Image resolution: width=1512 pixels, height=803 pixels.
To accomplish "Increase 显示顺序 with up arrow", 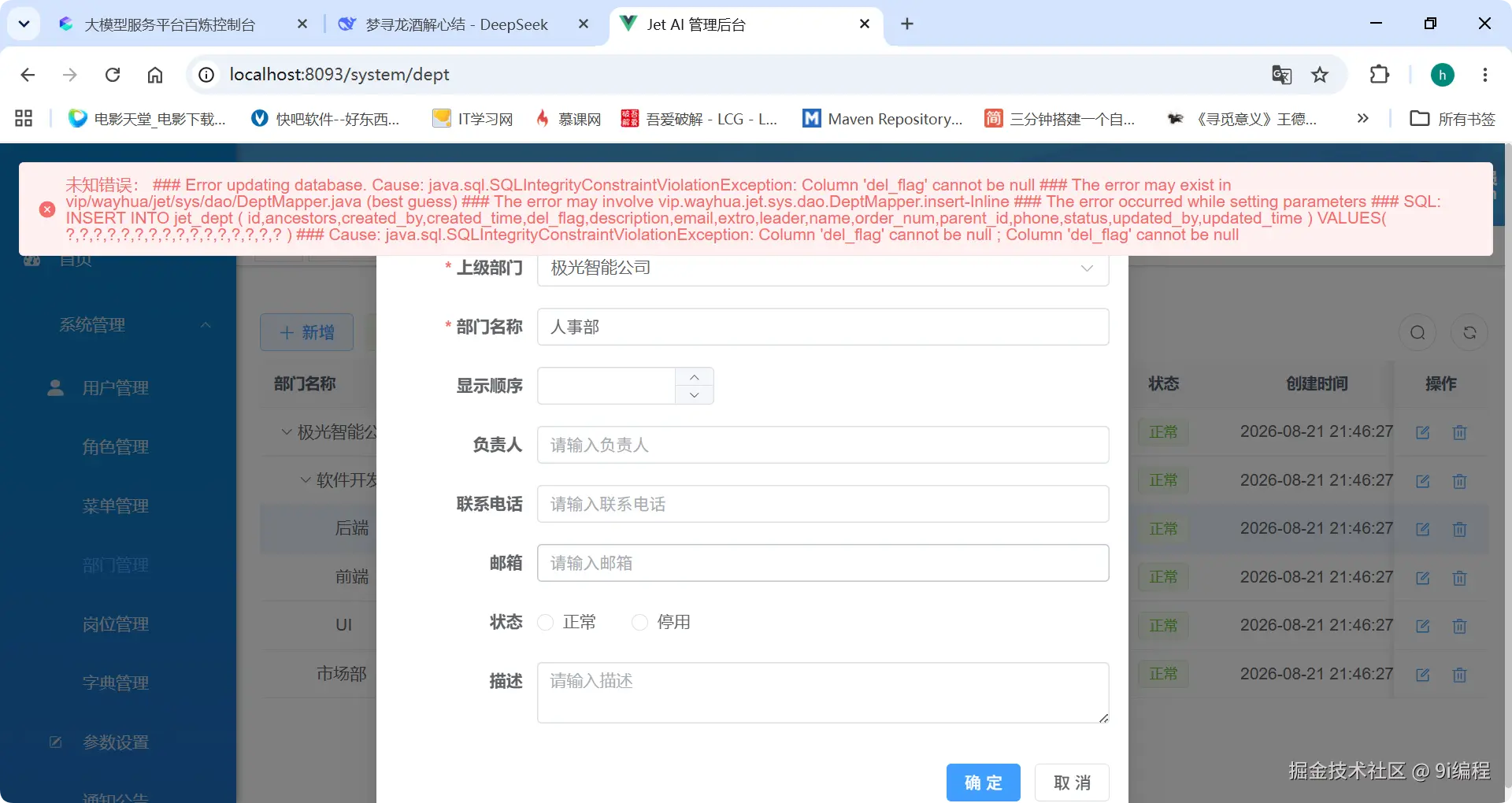I will point(694,377).
